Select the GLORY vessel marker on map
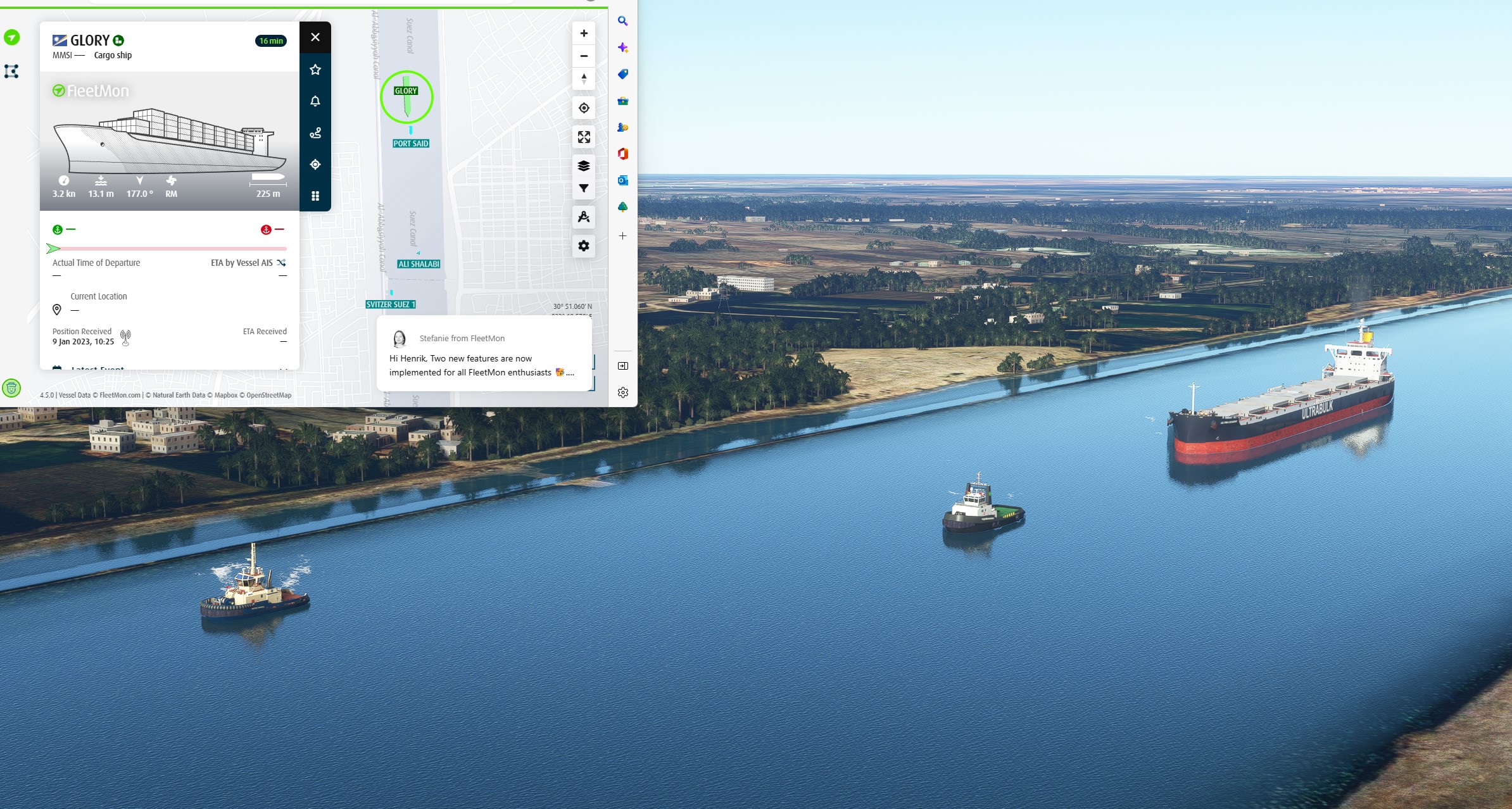Screen dimensions: 1512x809 pos(406,97)
